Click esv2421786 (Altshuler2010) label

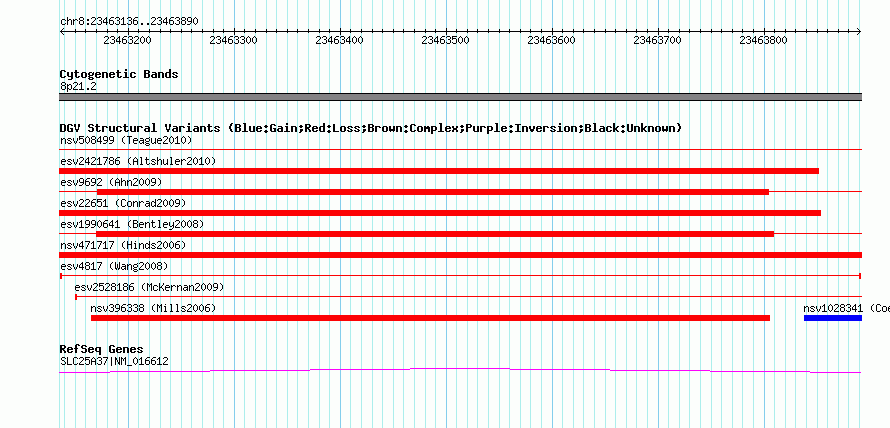click(x=138, y=161)
